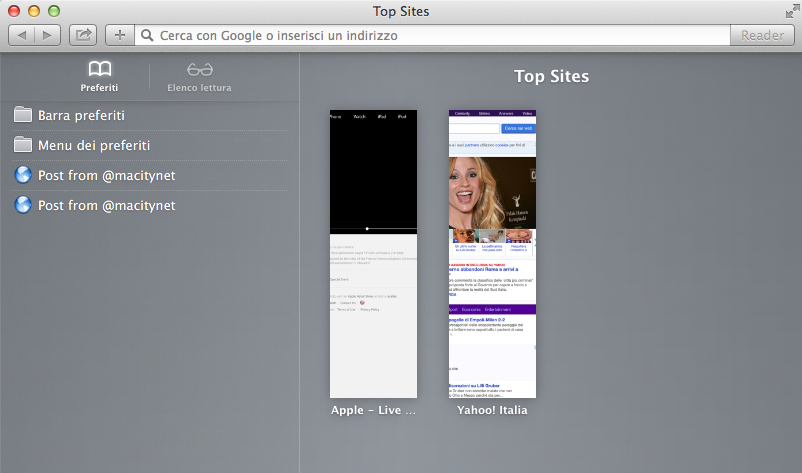Click the Yahoo! Italia caption text

coord(492,410)
